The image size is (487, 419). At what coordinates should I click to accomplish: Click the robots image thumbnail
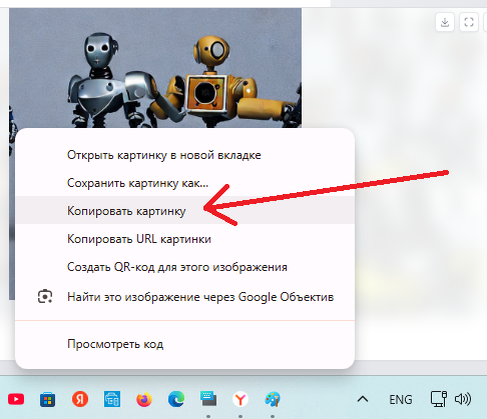coord(155,68)
